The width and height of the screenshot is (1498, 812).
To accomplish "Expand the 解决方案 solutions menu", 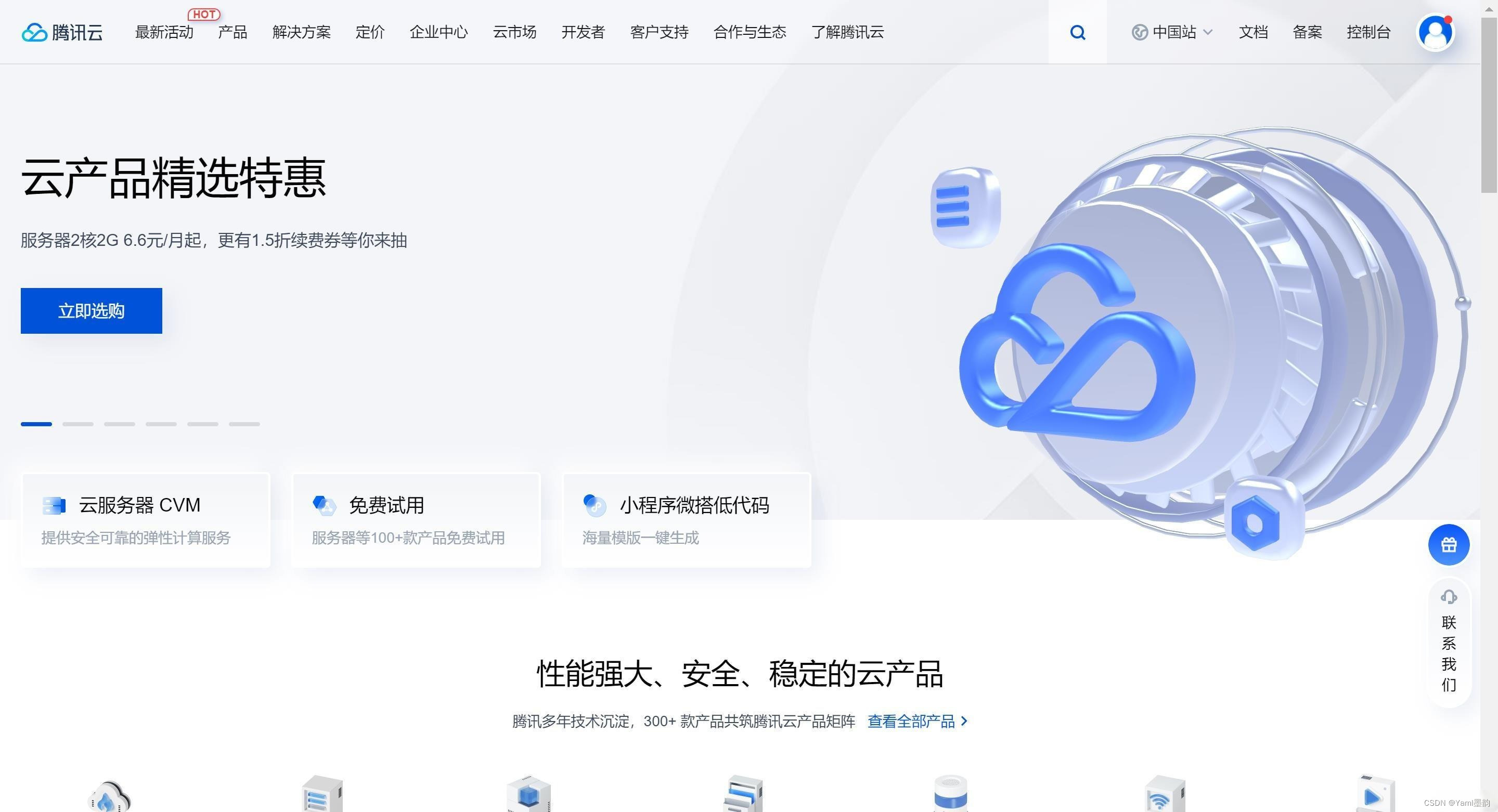I will point(301,32).
